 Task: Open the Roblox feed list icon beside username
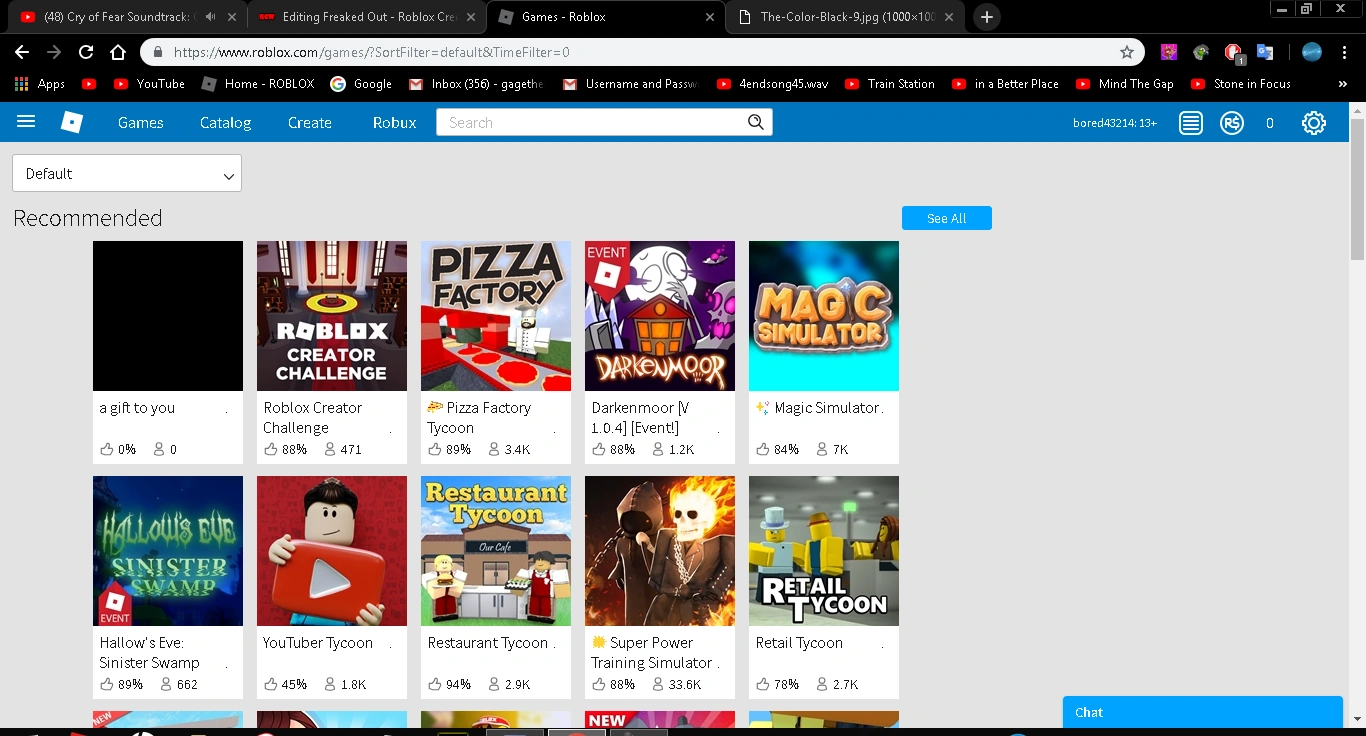pyautogui.click(x=1190, y=123)
